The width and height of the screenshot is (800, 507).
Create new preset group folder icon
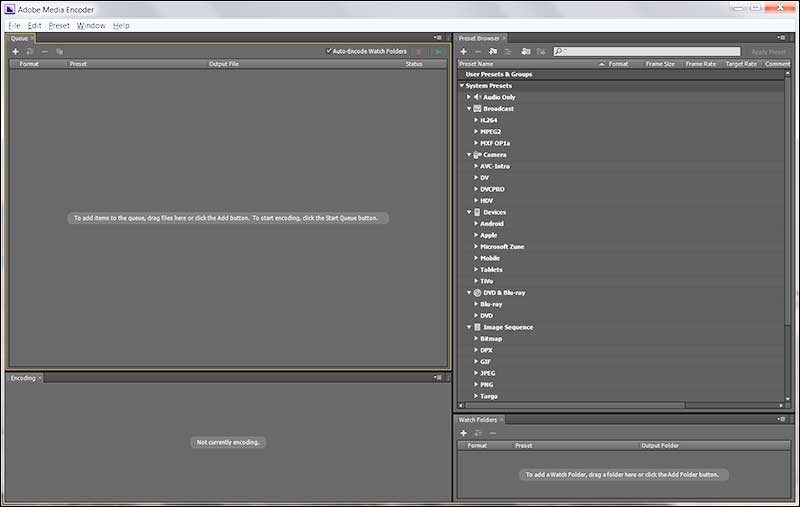pos(493,52)
